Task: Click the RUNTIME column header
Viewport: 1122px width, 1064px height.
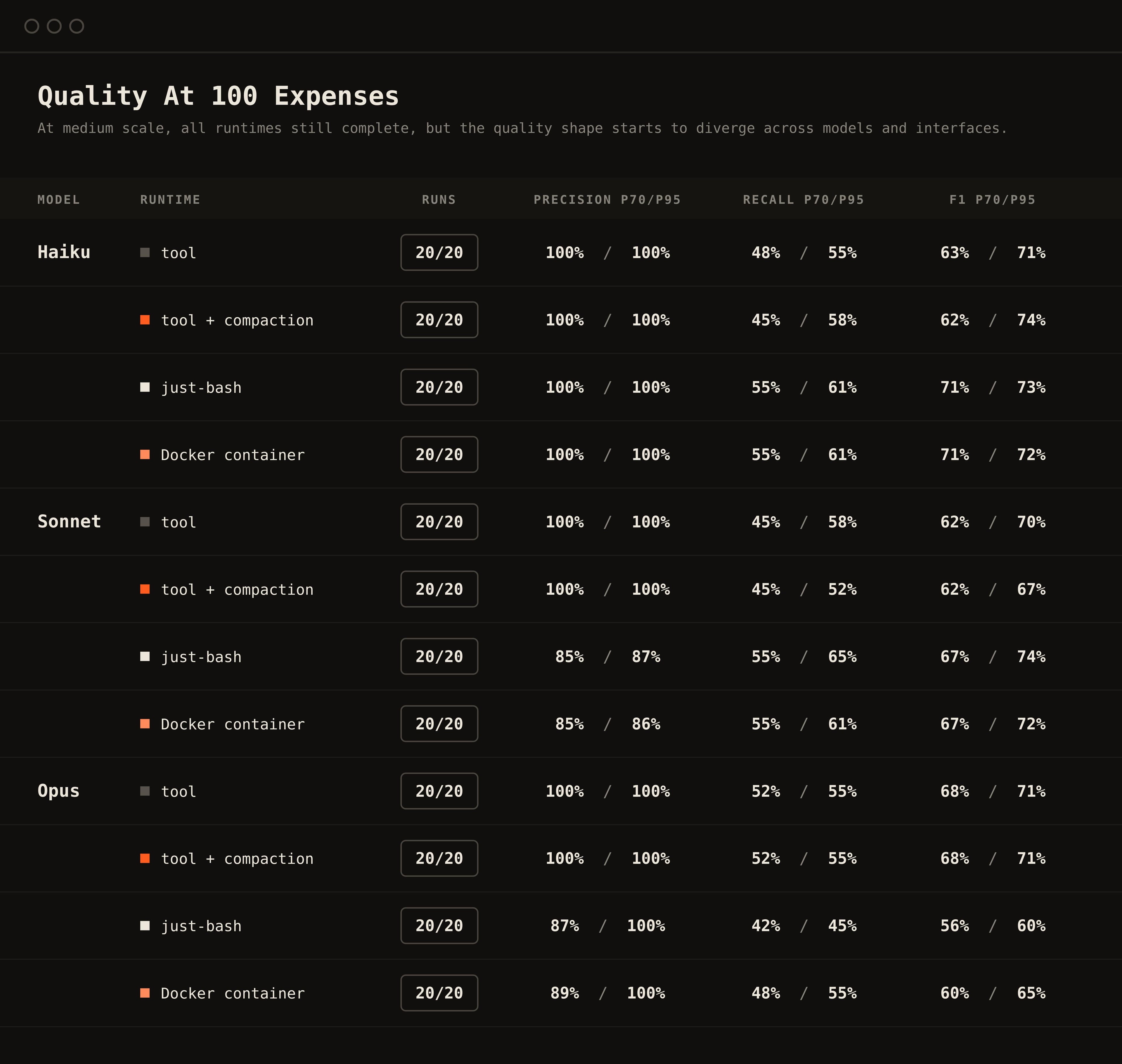Action: pos(170,200)
